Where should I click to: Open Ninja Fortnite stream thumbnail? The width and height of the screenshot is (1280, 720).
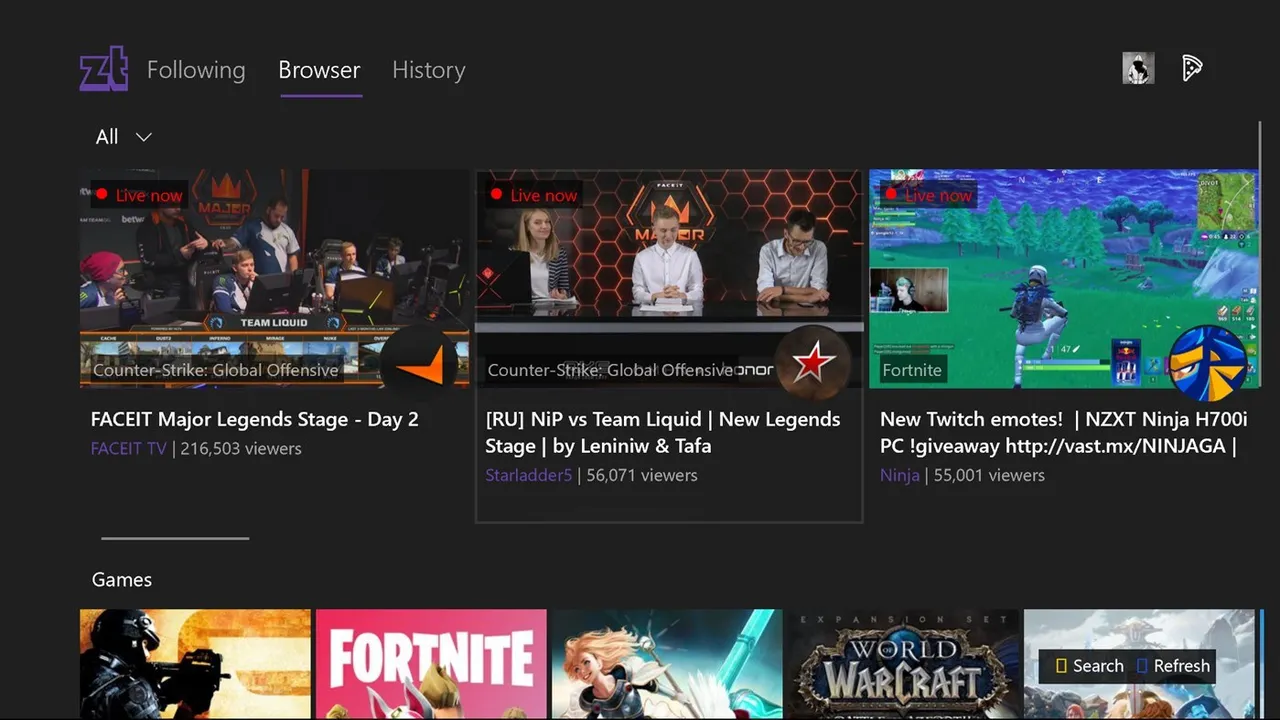[1064, 278]
